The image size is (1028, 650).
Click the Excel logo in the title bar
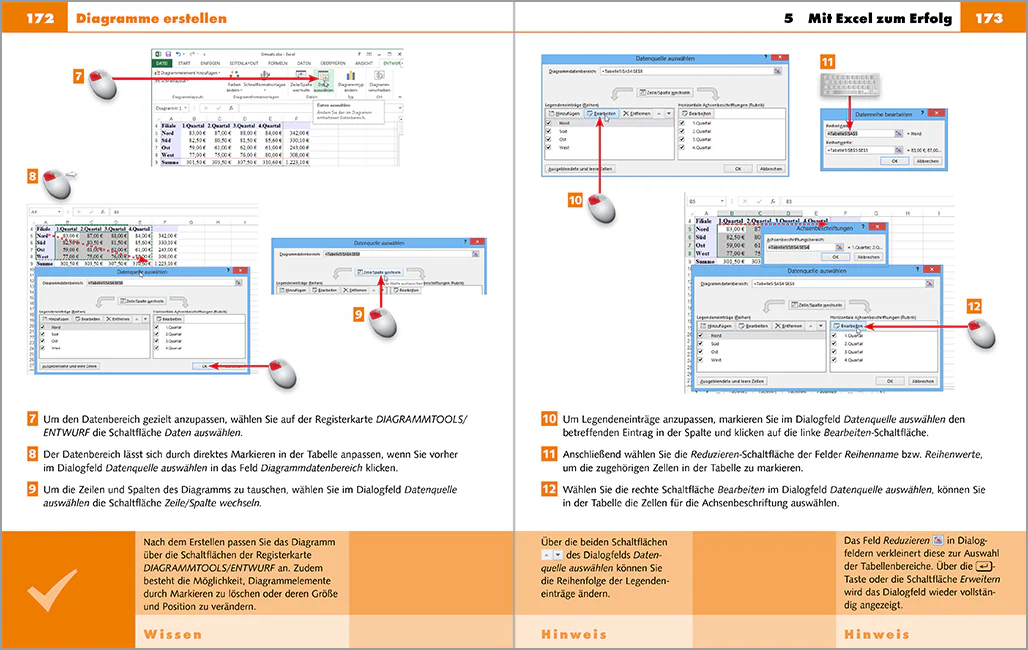158,54
